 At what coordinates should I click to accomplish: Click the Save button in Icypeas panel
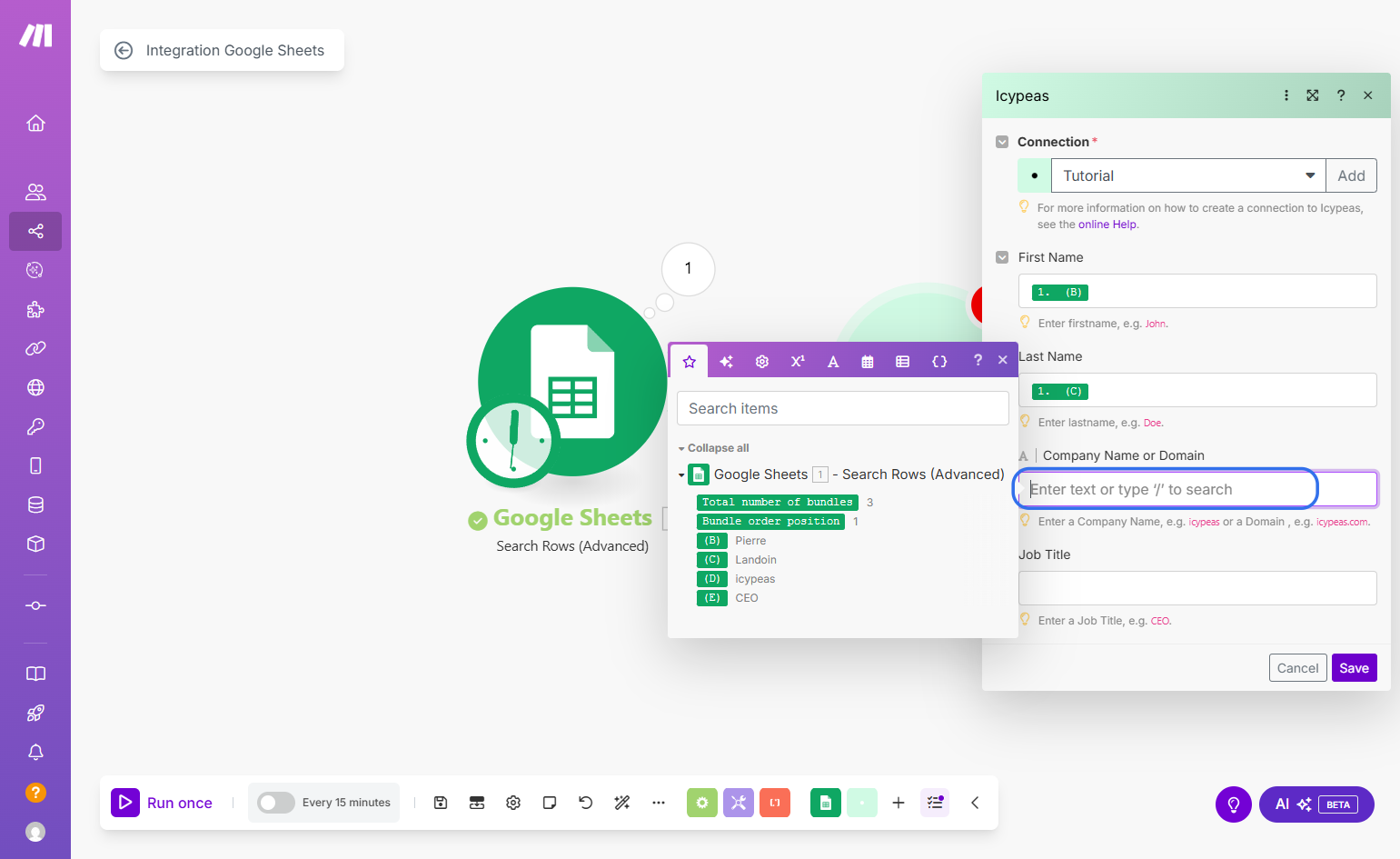click(1355, 668)
